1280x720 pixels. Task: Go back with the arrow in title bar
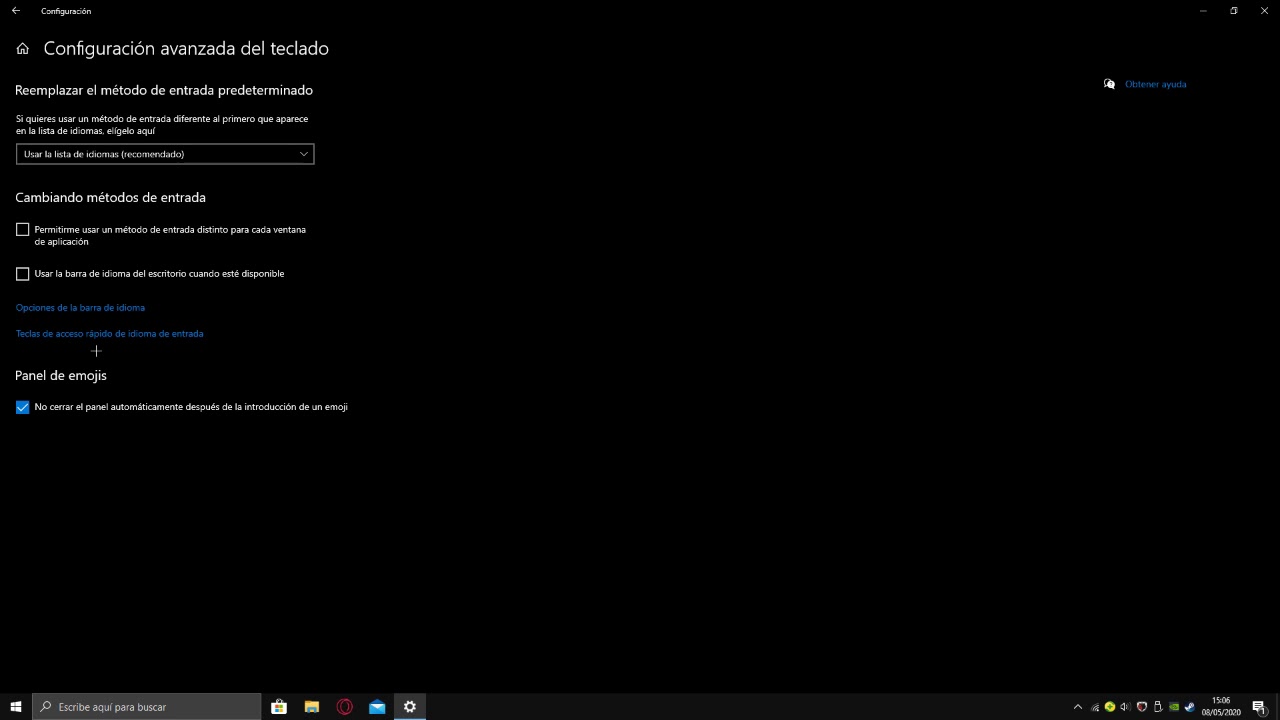pyautogui.click(x=15, y=11)
